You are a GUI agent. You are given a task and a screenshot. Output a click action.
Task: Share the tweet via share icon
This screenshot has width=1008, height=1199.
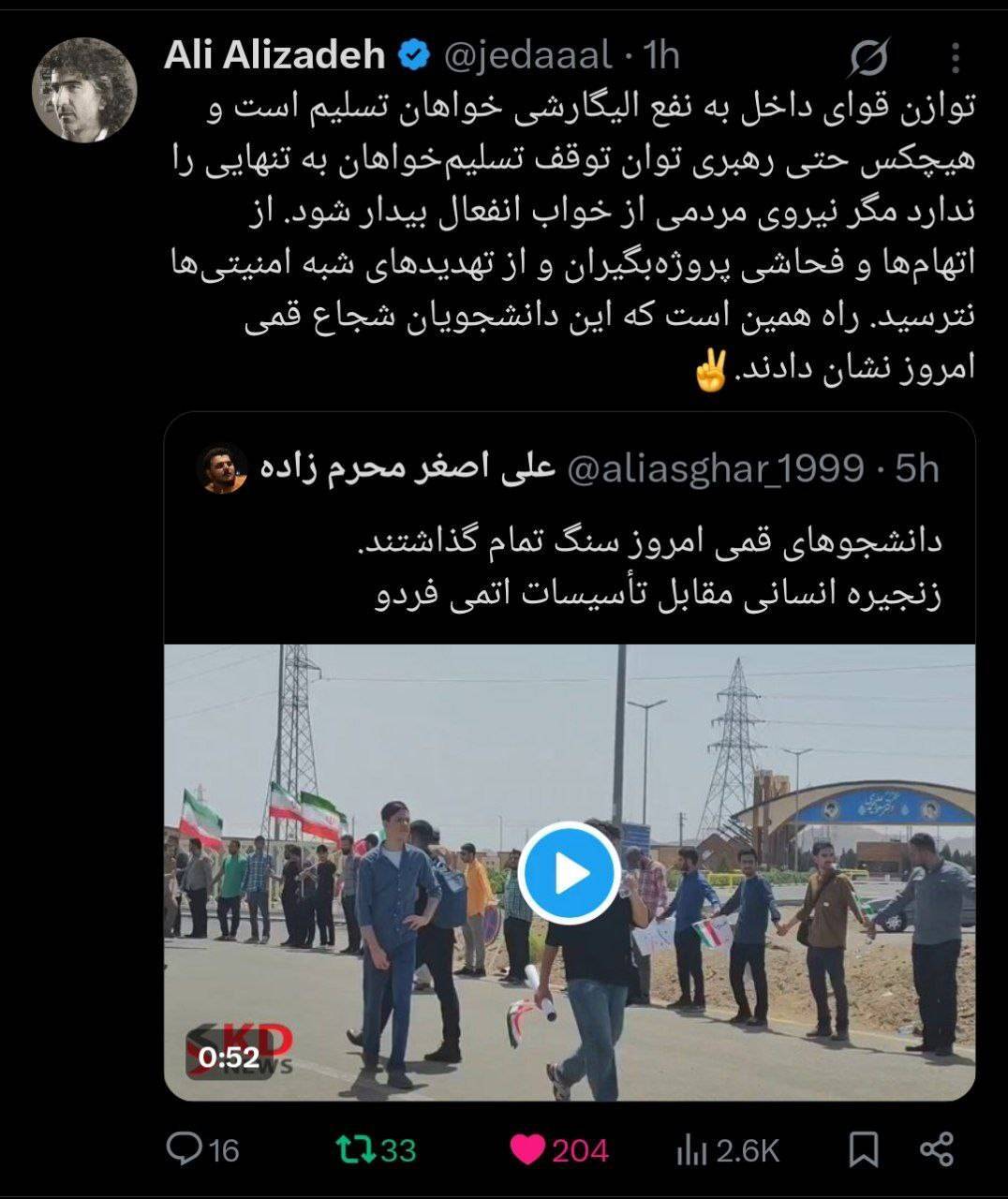tap(936, 1149)
